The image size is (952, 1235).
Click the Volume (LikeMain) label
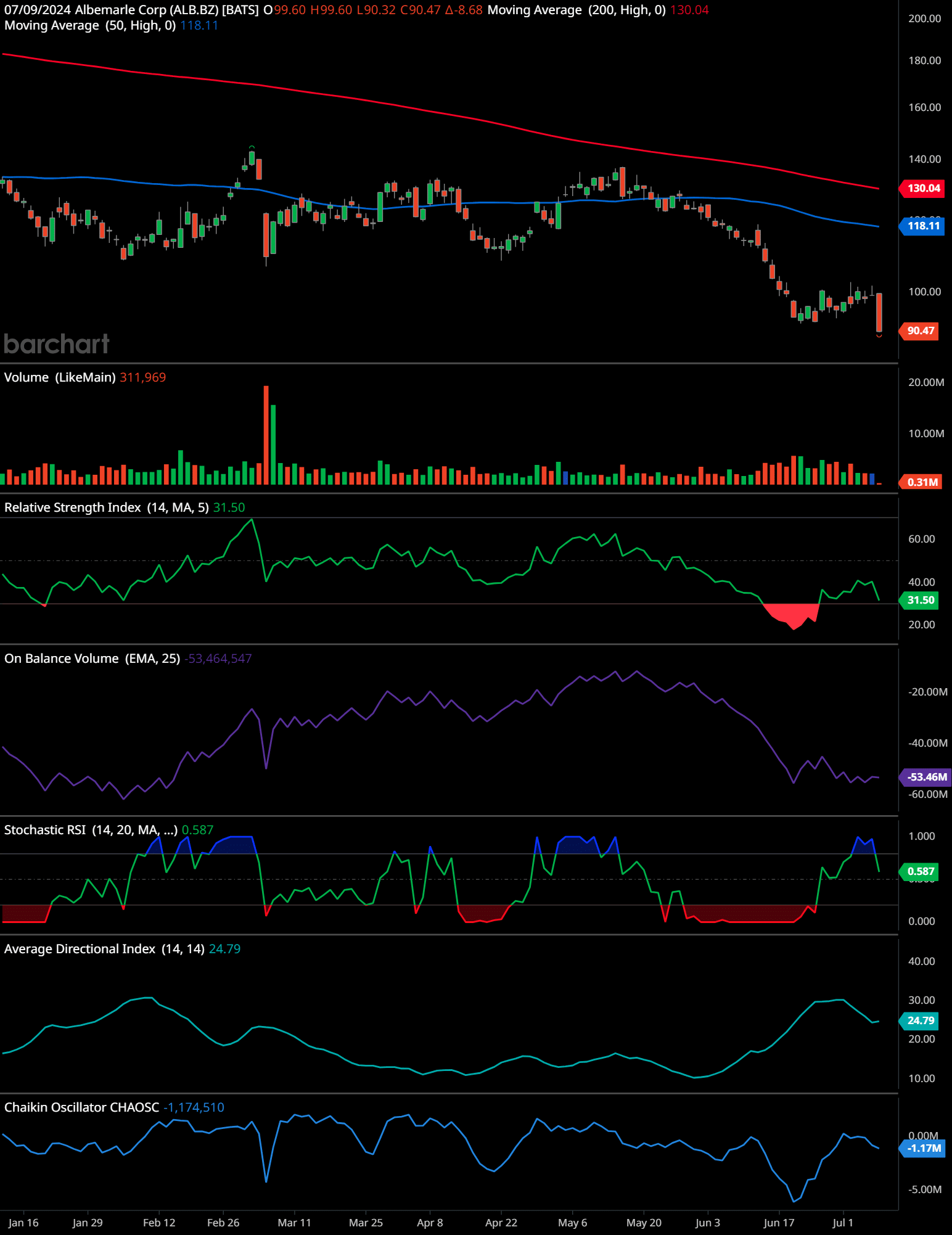[x=60, y=377]
